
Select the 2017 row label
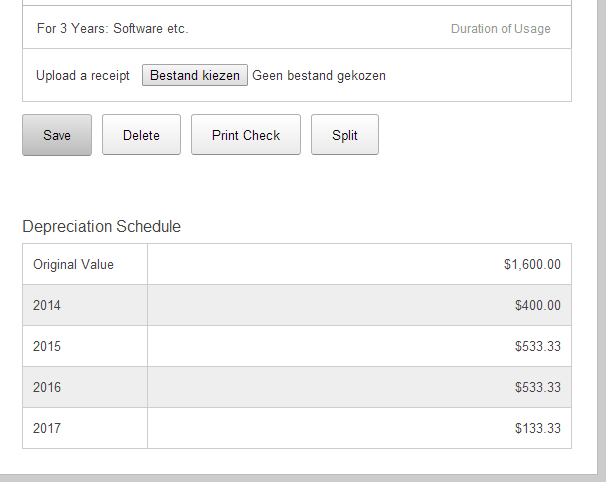click(x=46, y=428)
